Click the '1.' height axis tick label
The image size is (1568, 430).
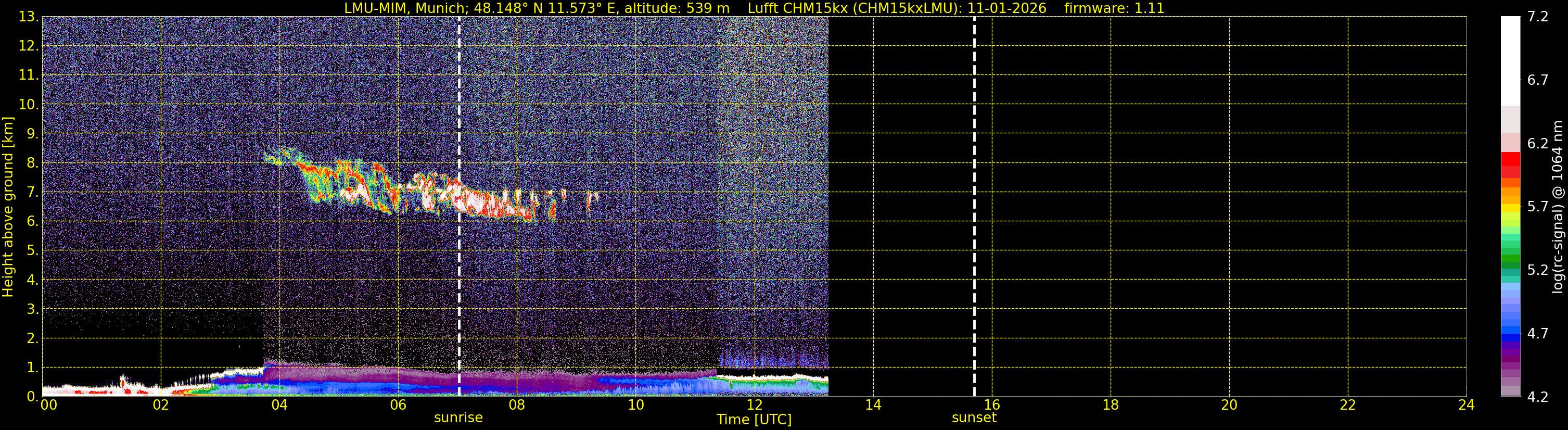[32, 367]
